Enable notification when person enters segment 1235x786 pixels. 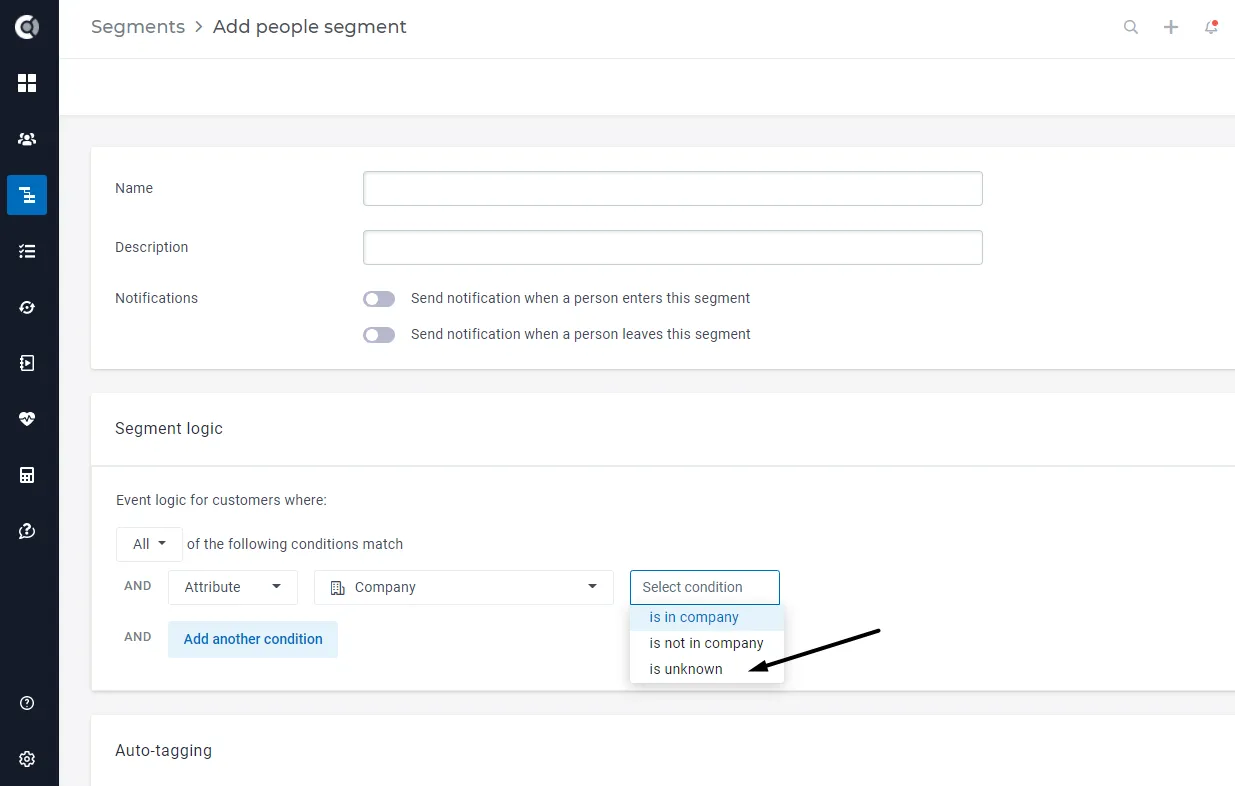click(x=379, y=299)
